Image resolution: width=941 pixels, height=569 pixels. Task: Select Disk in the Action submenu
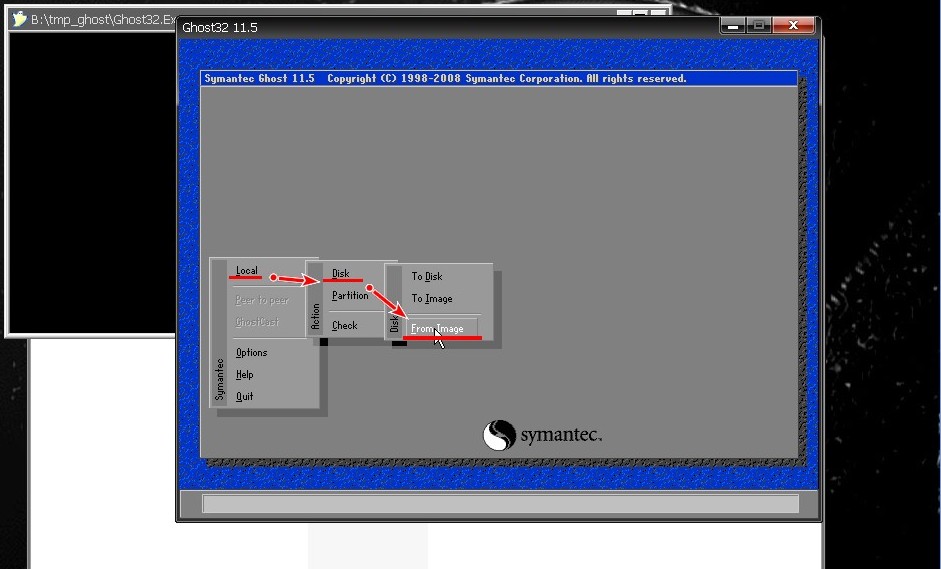(x=341, y=274)
